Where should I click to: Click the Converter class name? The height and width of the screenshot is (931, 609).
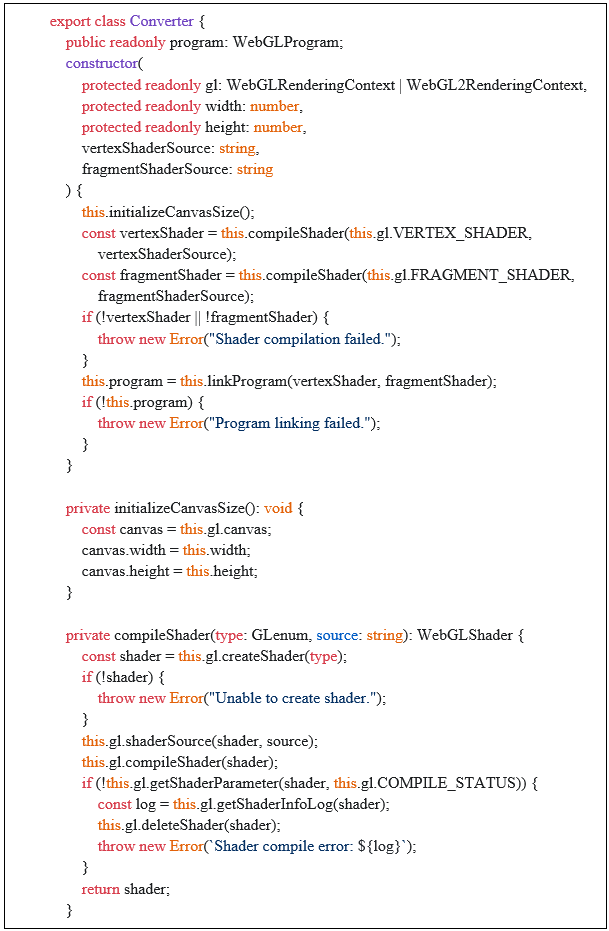[163, 22]
